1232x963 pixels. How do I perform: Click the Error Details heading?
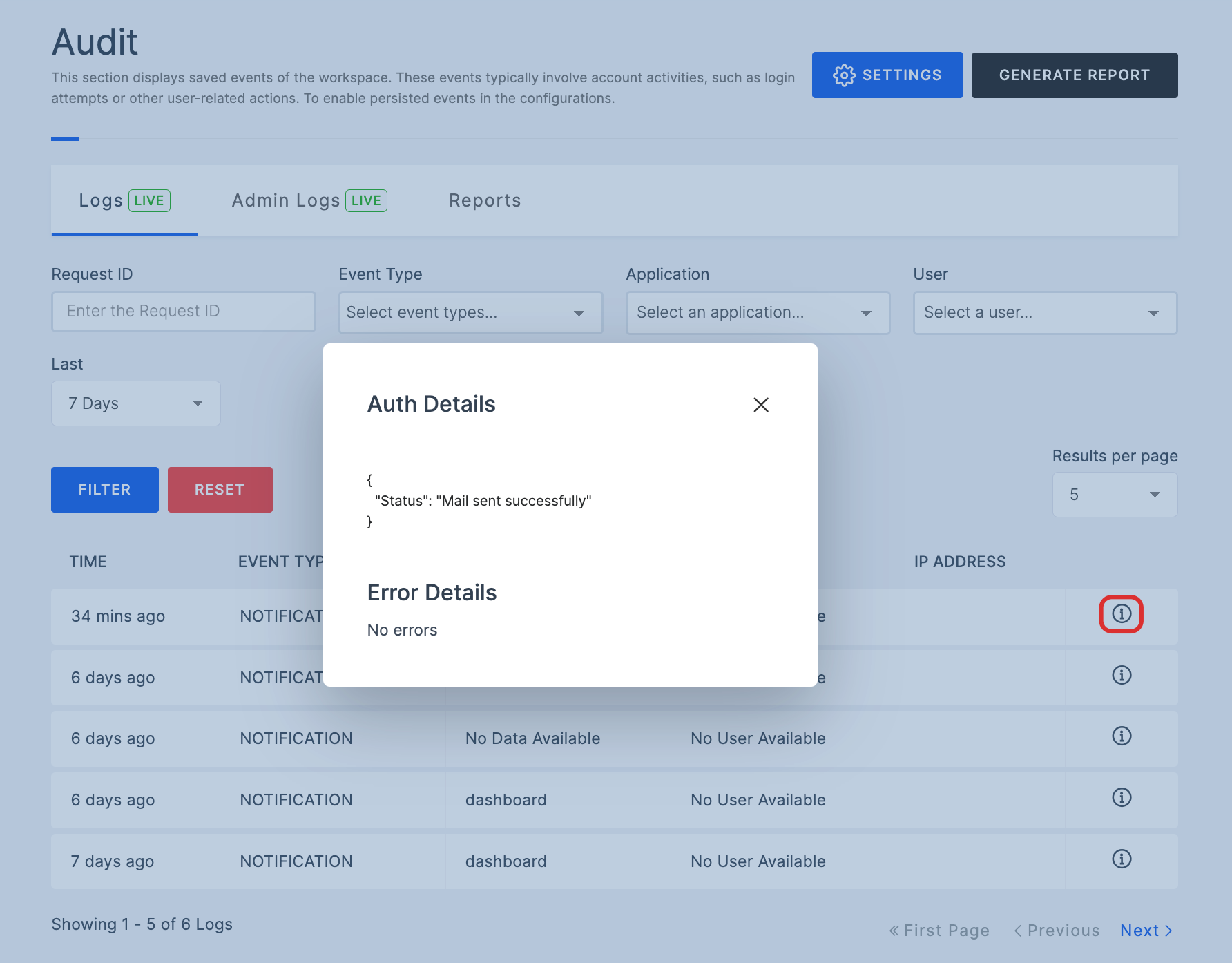tap(432, 593)
